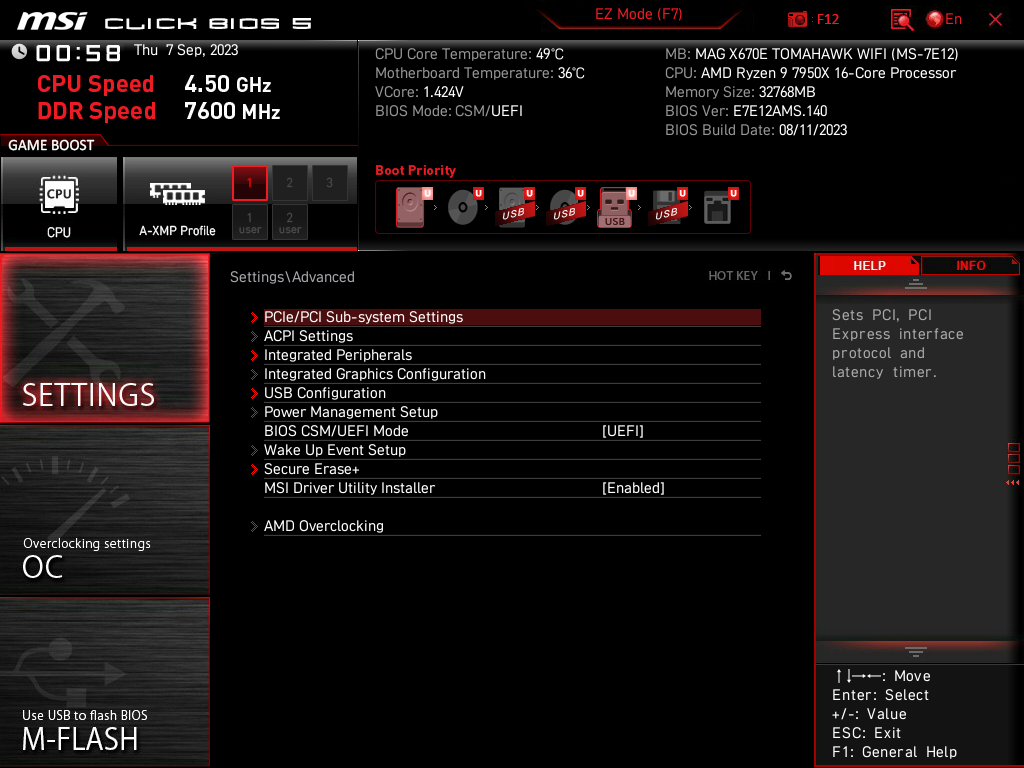Open the OC overclocking settings section

coord(104,511)
